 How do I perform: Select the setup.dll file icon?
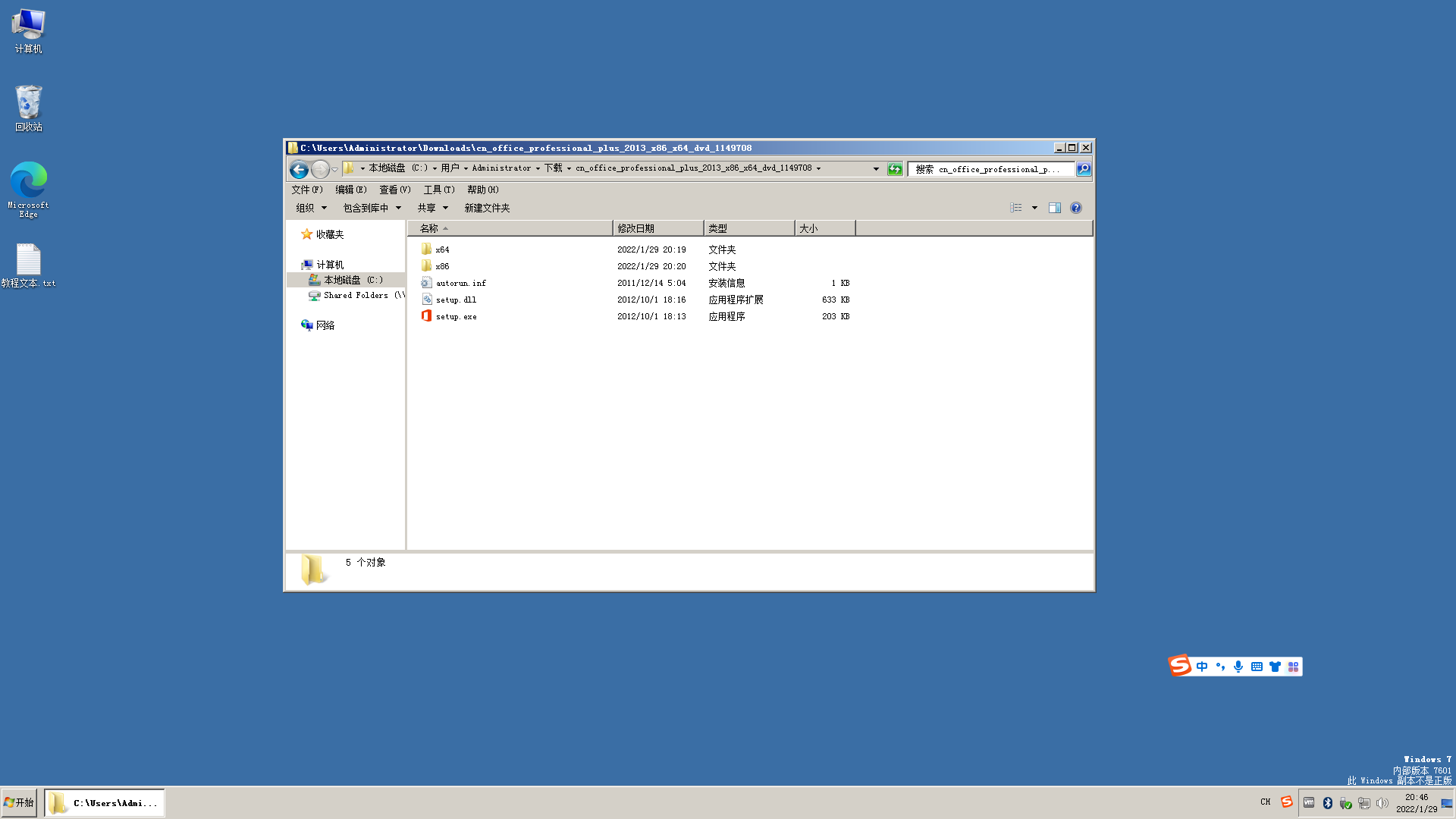coord(426,300)
